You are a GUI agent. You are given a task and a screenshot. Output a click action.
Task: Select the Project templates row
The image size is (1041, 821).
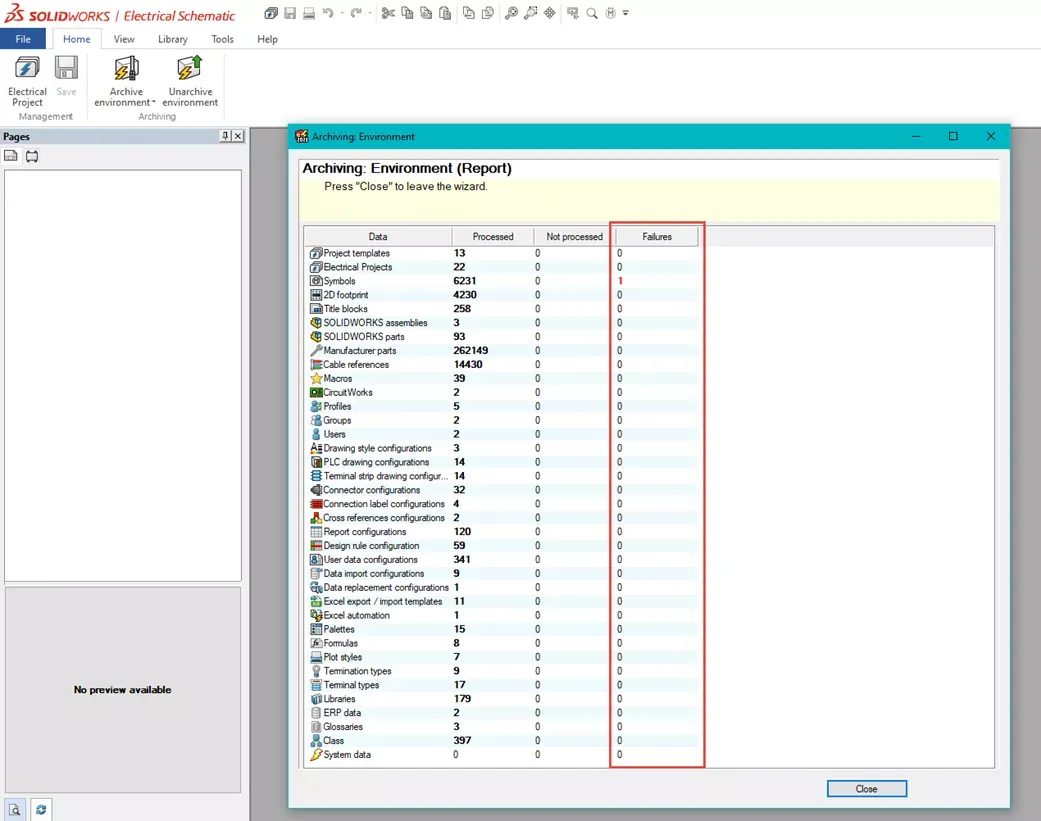[503, 253]
